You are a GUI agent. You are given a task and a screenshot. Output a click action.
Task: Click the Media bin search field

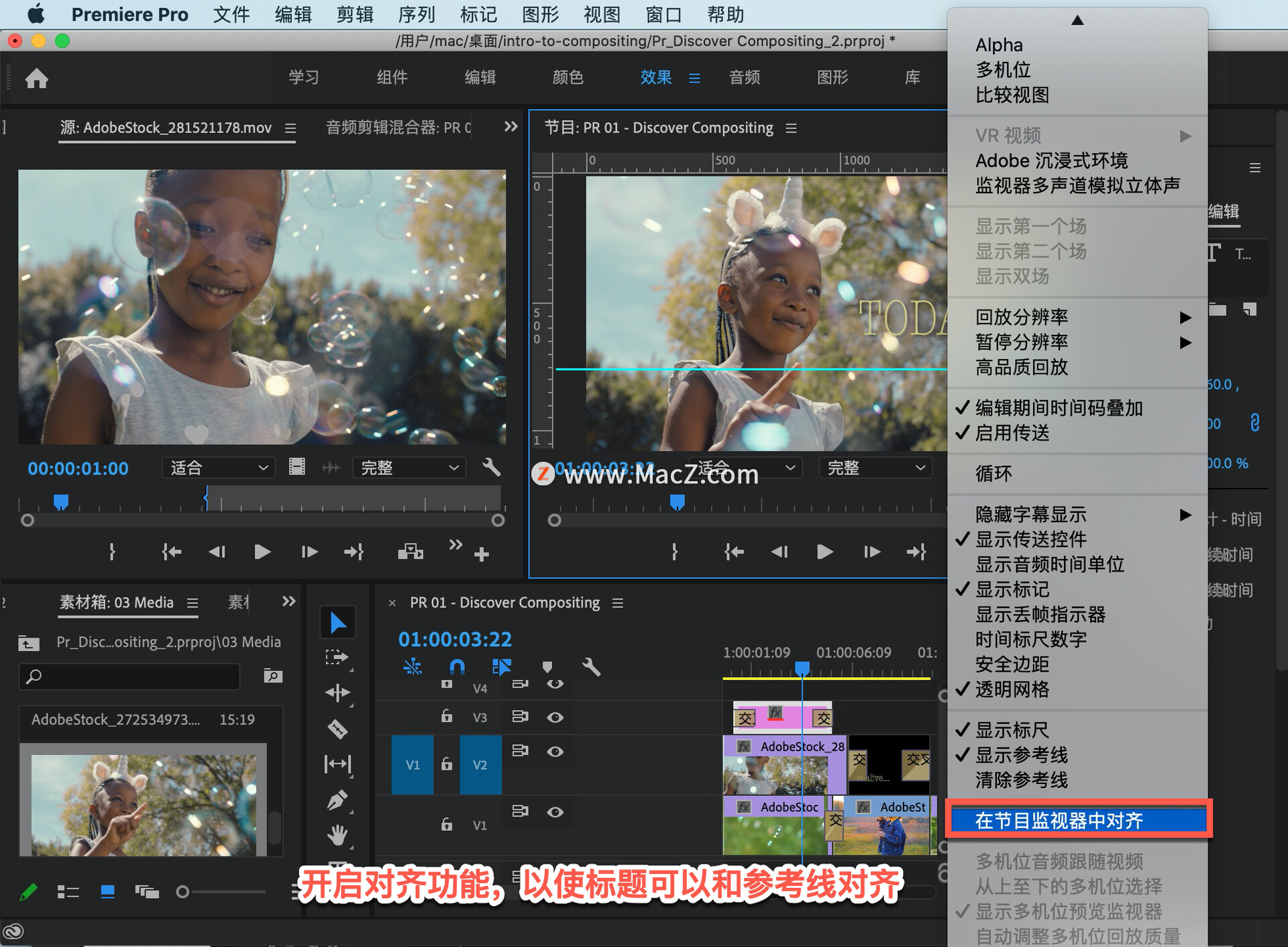129,676
